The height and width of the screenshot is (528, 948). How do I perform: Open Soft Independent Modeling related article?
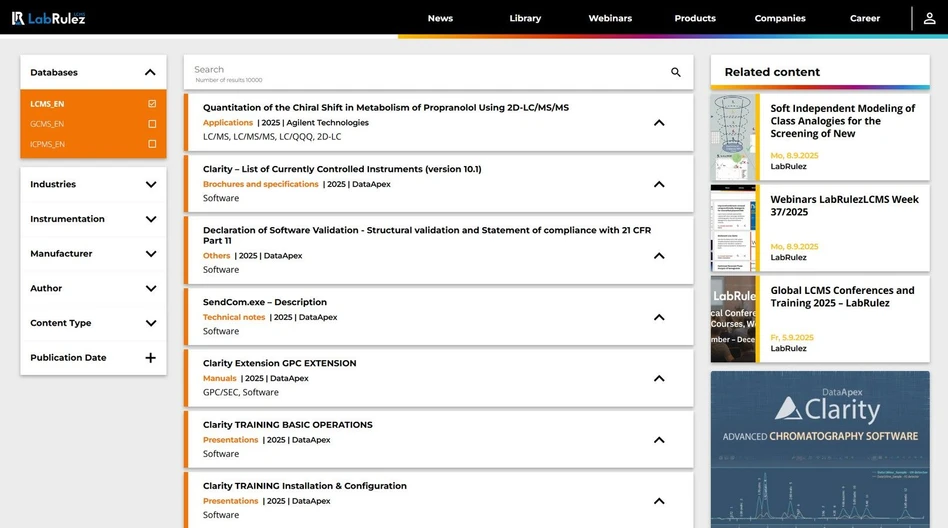pos(843,121)
